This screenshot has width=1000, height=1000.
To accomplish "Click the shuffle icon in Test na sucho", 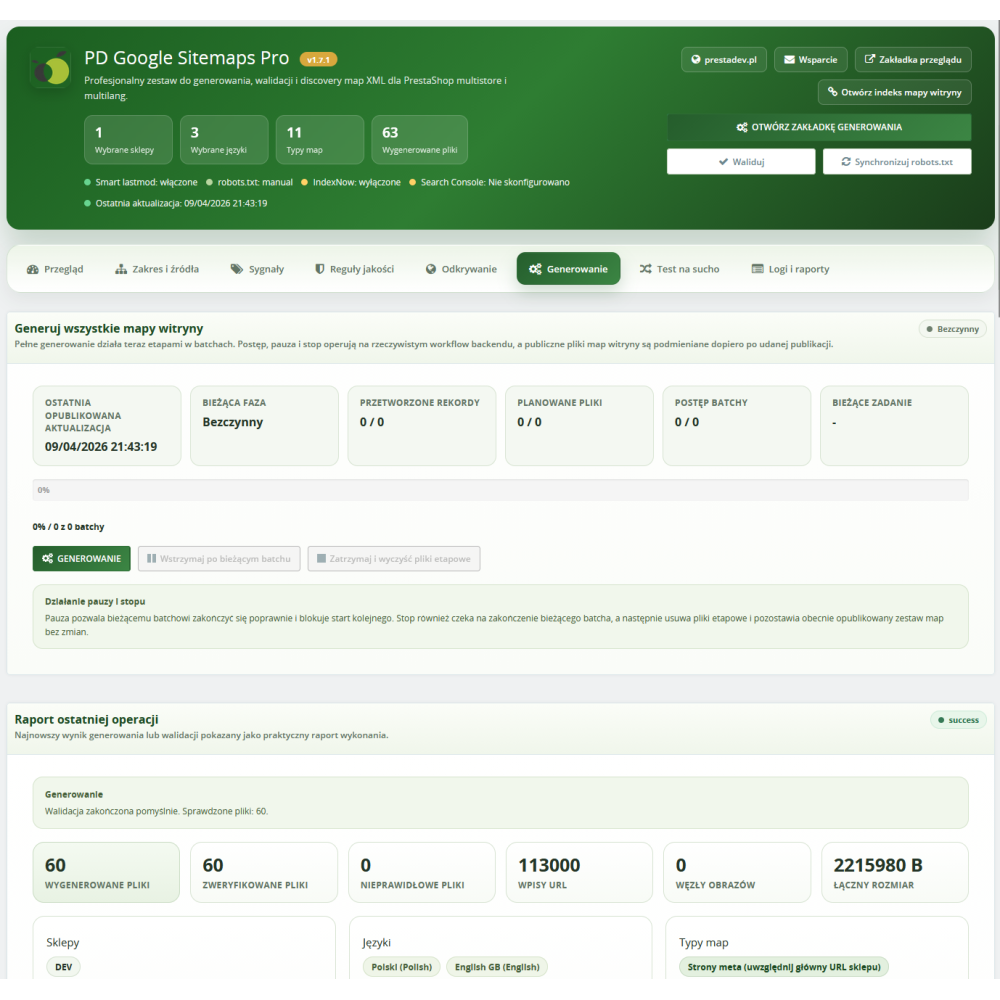I will tap(645, 269).
